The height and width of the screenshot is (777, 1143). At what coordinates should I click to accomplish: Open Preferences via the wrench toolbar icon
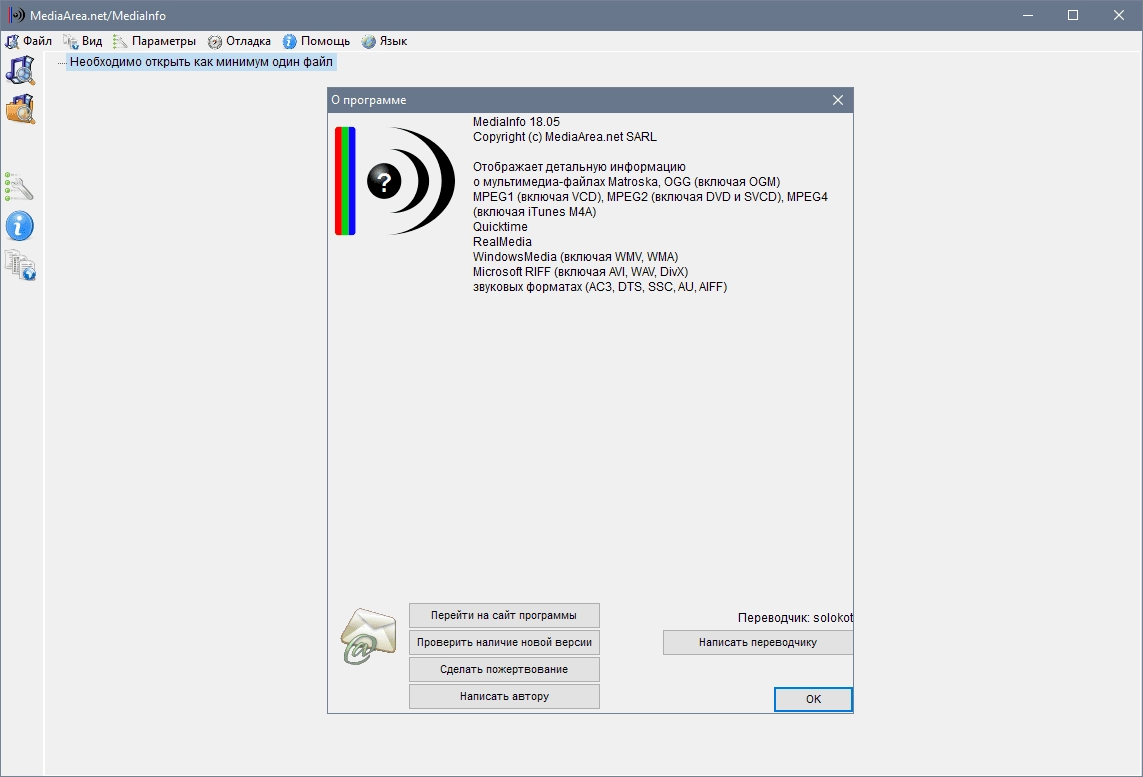20,187
